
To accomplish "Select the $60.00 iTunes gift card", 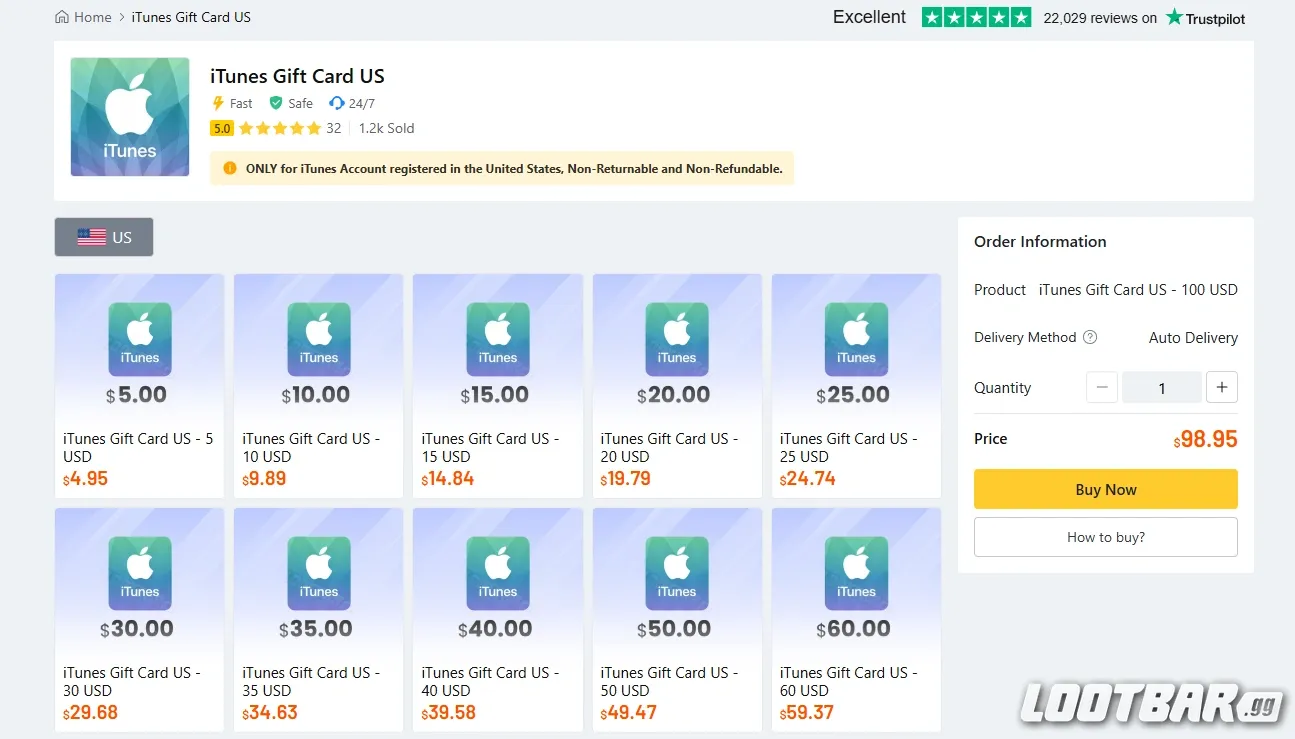I will 856,619.
